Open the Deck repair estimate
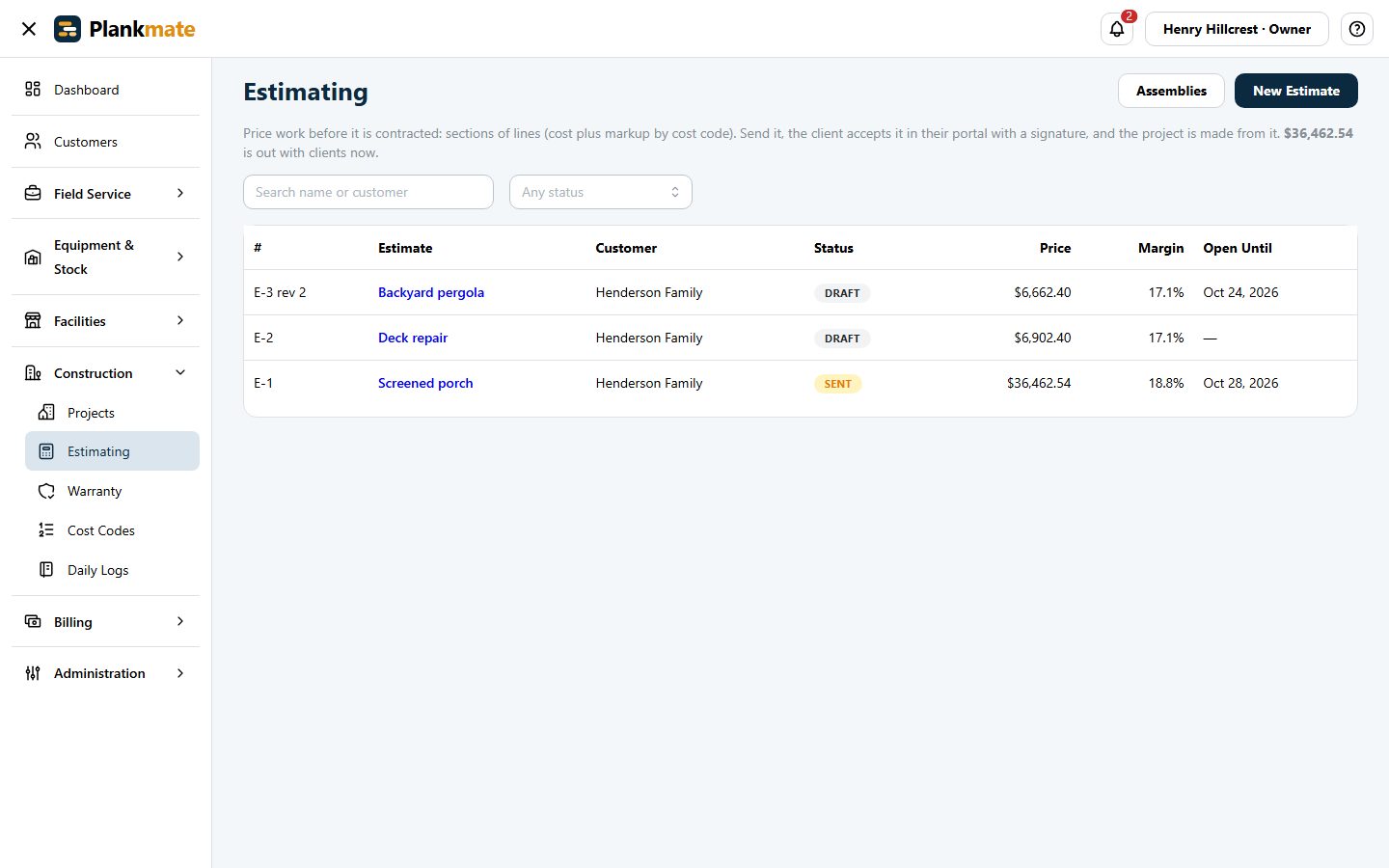 (x=413, y=338)
